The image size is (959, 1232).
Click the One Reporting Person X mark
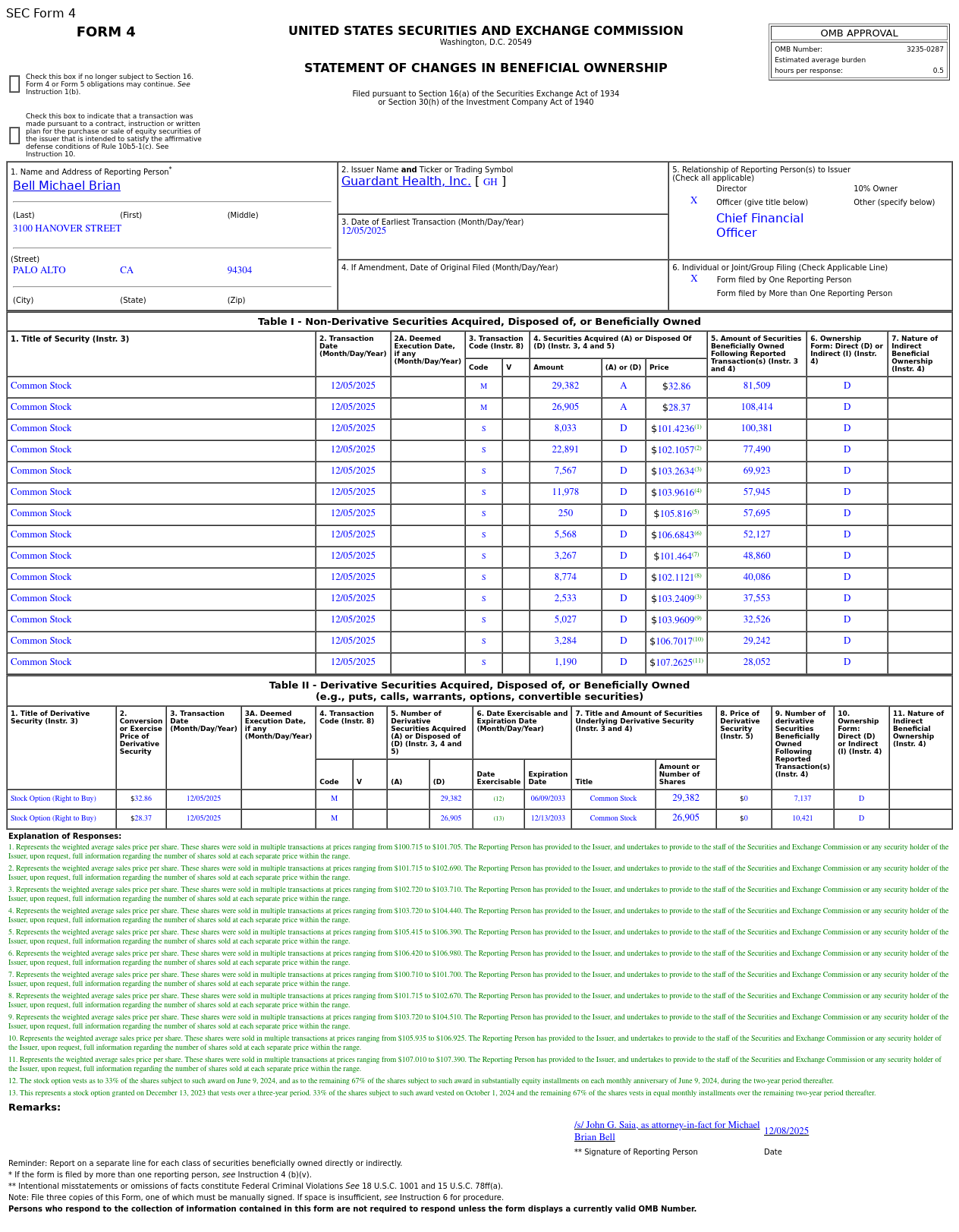[x=693, y=279]
